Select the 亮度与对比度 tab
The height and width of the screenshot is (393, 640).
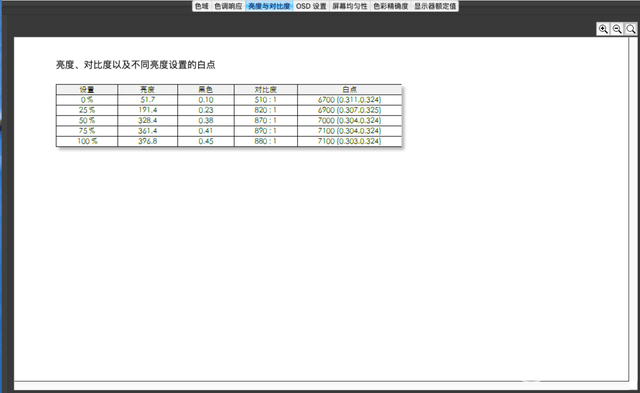(269, 6)
